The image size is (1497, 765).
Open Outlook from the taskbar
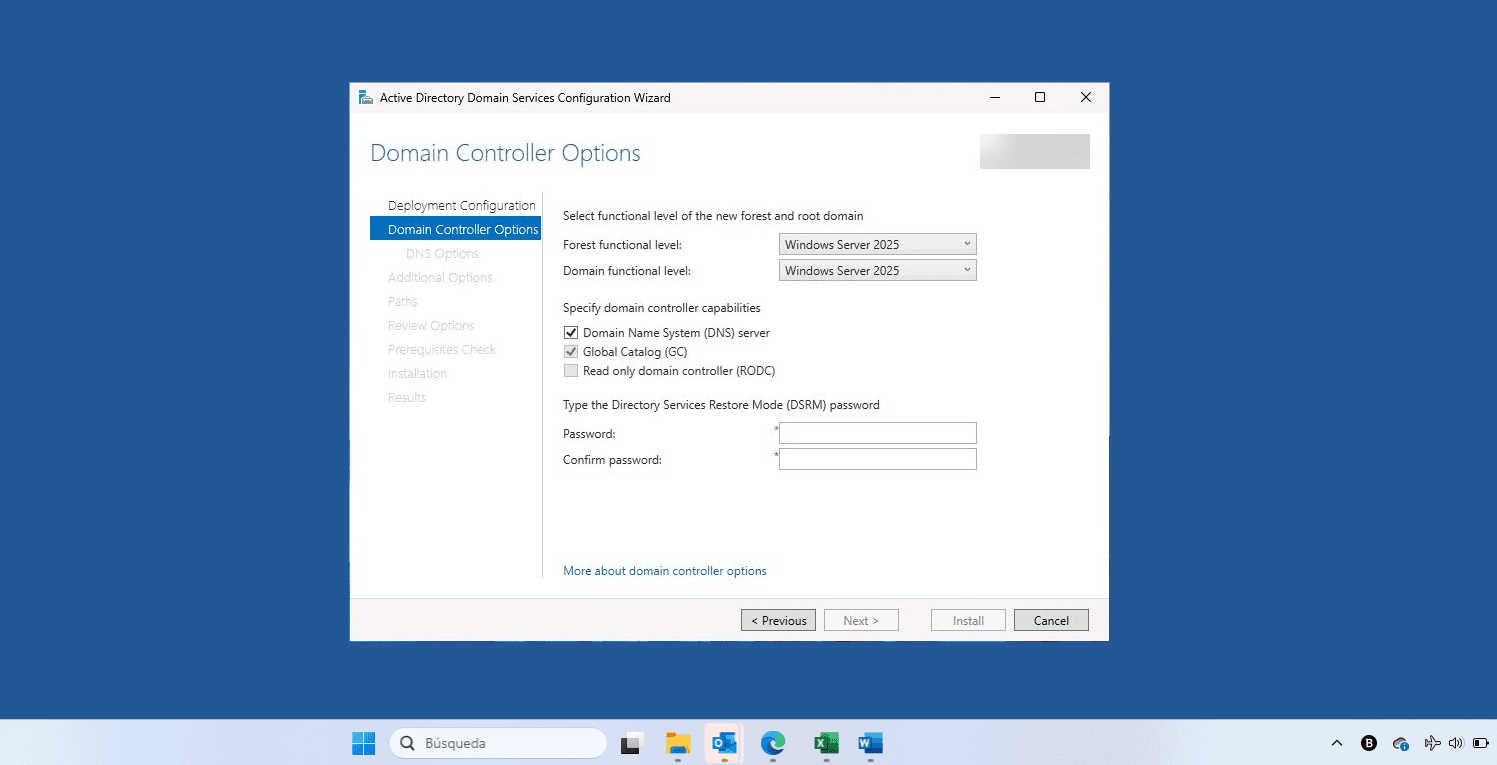tap(724, 743)
